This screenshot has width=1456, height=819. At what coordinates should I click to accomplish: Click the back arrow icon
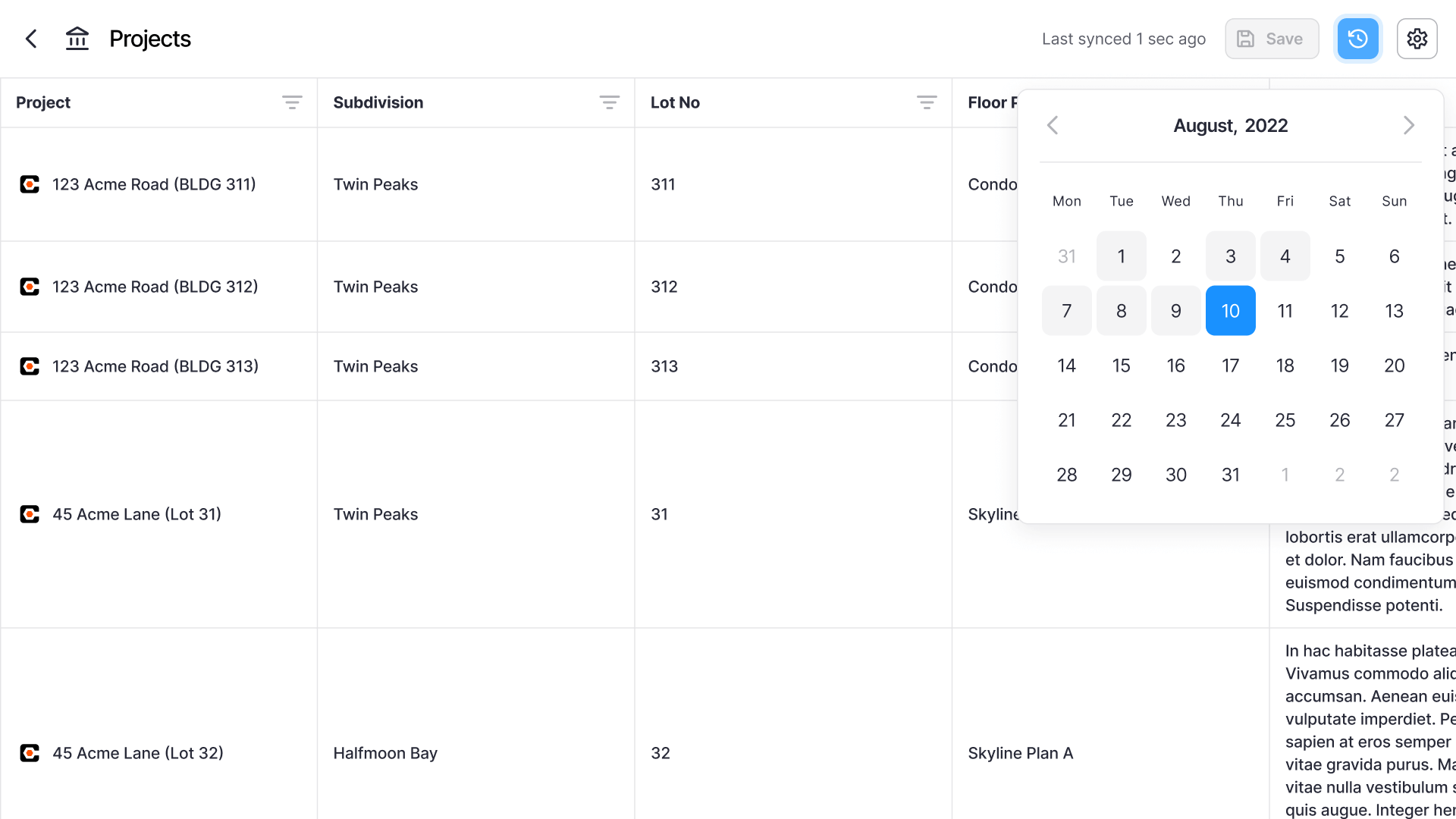[31, 39]
